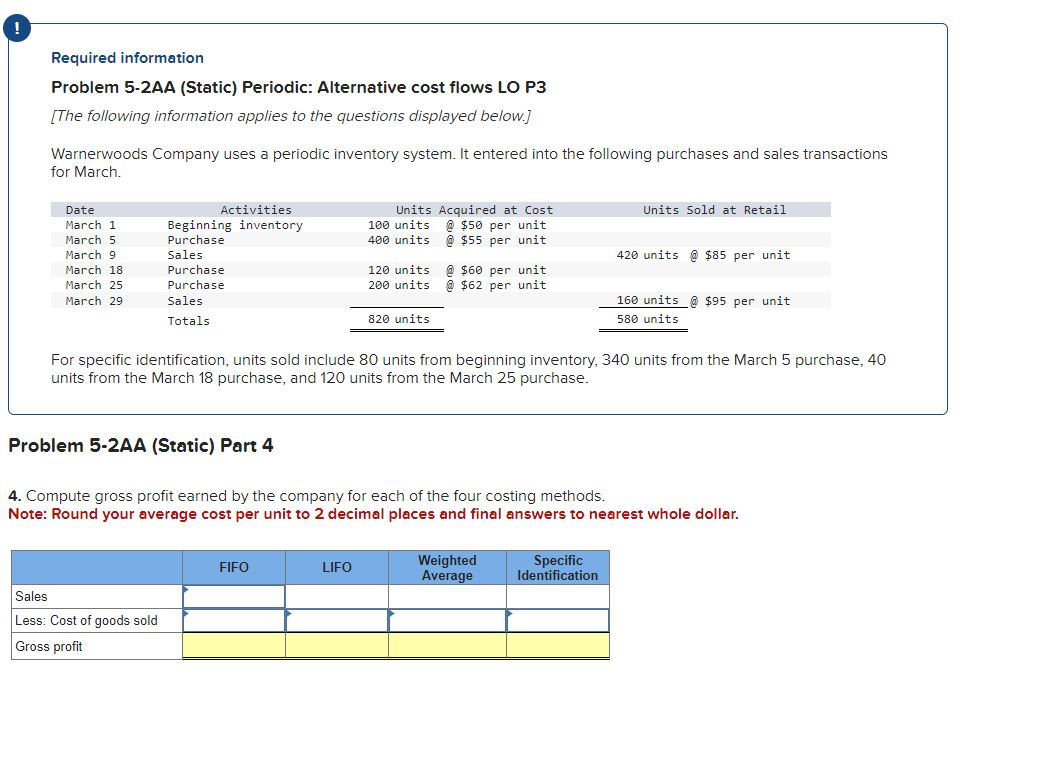Screen dimensions: 1064x763
Task: Click the triangle marker in Weighted Average cost cell
Action: [392, 614]
